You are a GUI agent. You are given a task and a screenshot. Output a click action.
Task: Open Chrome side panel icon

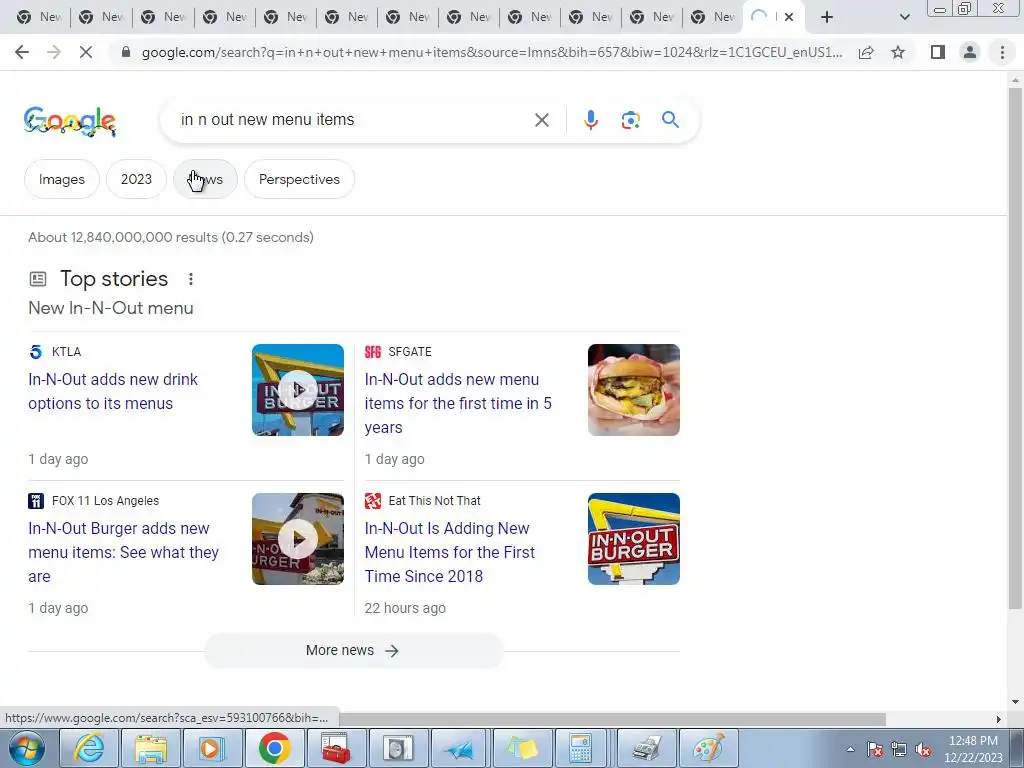tap(938, 52)
